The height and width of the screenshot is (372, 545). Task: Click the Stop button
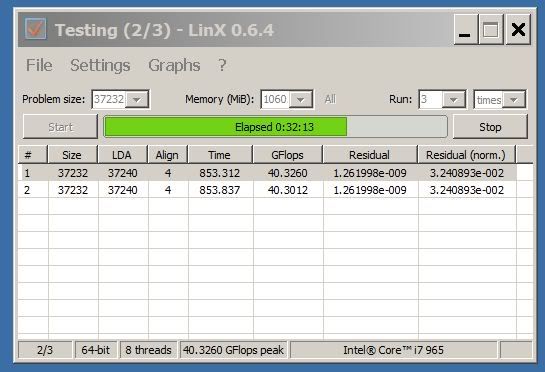point(490,127)
